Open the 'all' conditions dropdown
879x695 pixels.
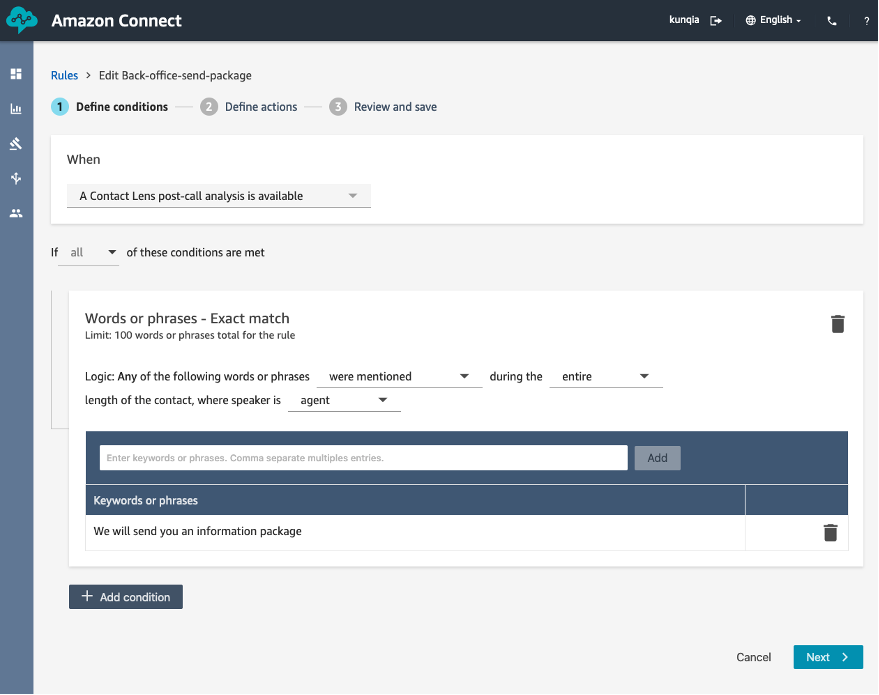coord(89,253)
